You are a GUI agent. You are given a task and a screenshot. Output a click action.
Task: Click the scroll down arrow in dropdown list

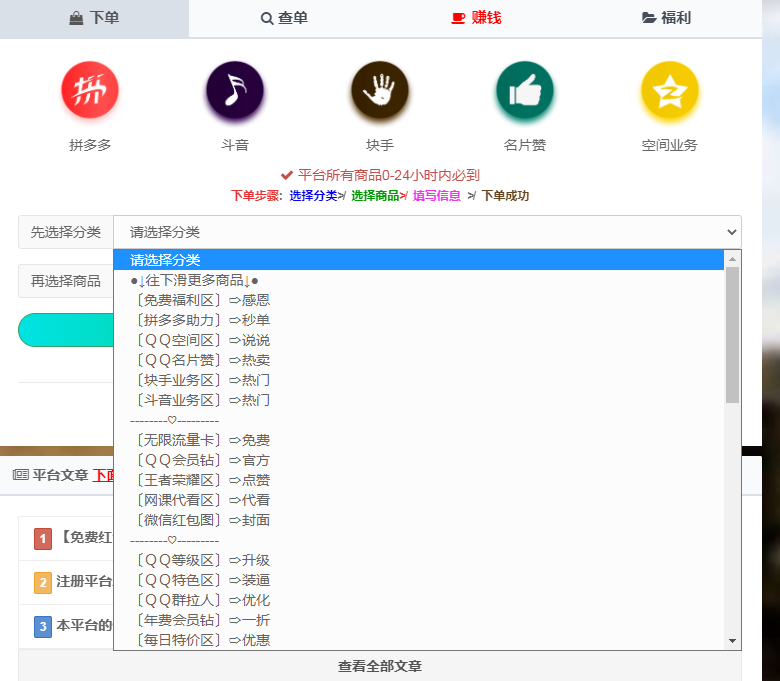[x=732, y=640]
